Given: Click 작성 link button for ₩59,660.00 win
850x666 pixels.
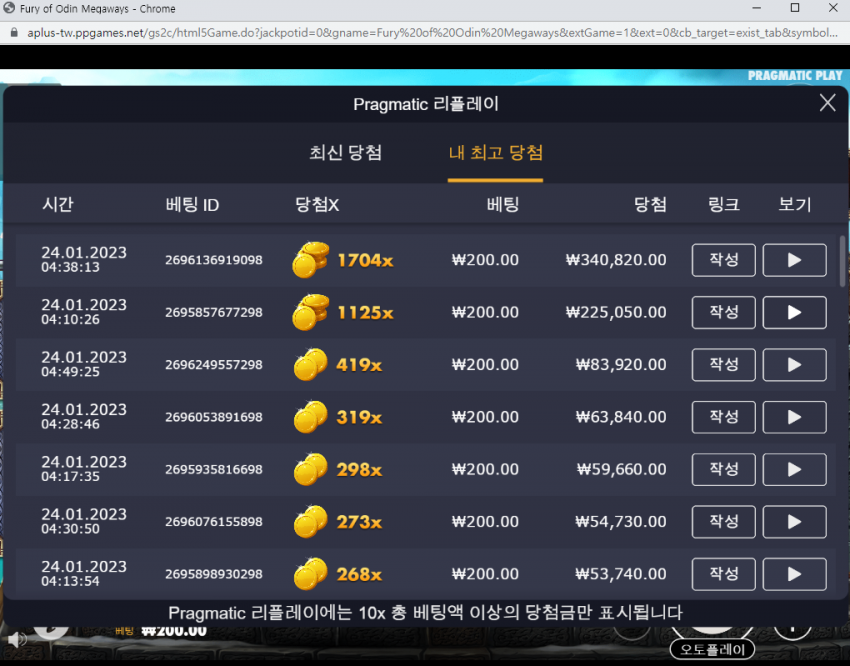Looking at the screenshot, I should tap(723, 469).
